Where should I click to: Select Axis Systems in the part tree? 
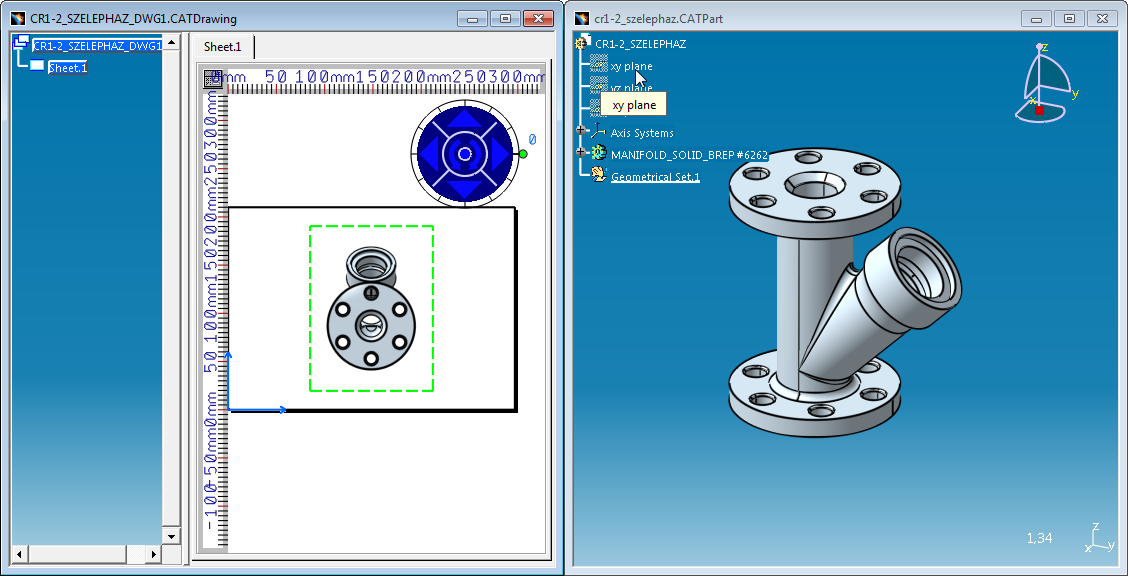pos(642,133)
